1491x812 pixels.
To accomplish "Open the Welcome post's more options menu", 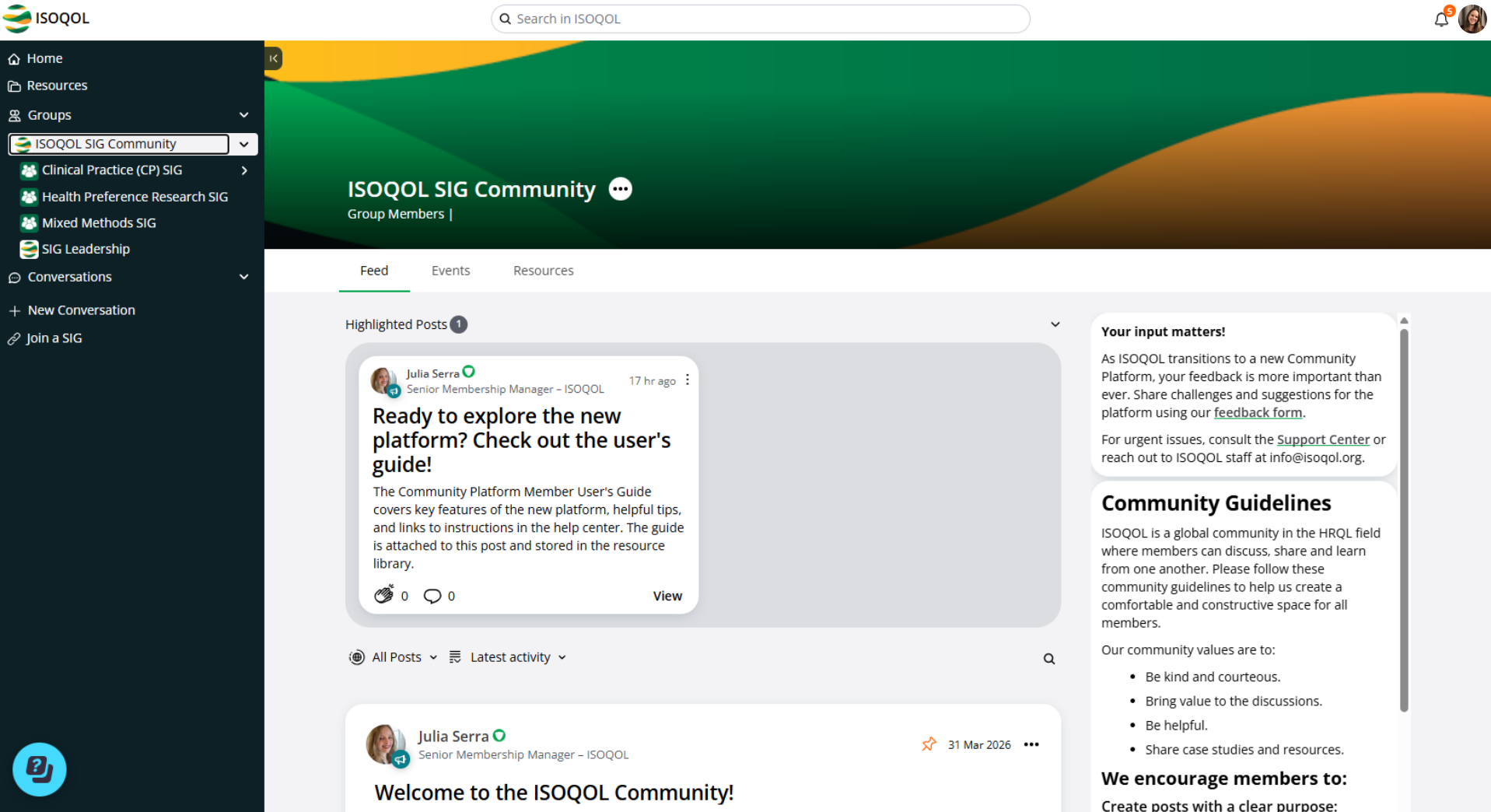I will point(1031,744).
